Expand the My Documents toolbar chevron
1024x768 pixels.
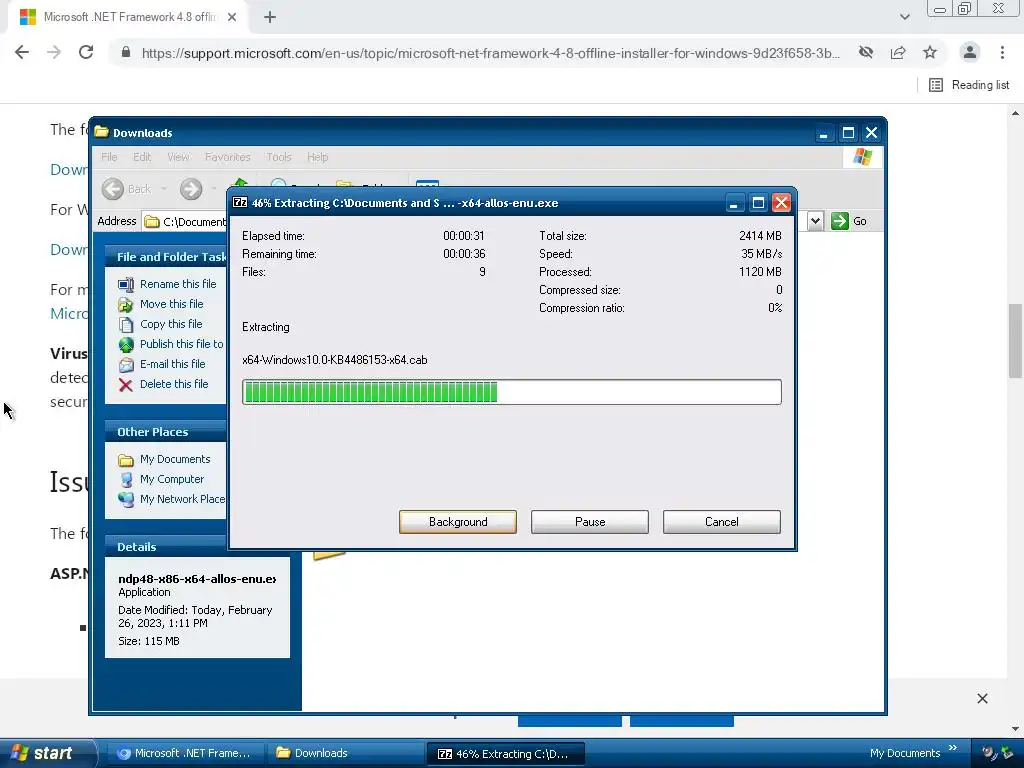[x=953, y=748]
